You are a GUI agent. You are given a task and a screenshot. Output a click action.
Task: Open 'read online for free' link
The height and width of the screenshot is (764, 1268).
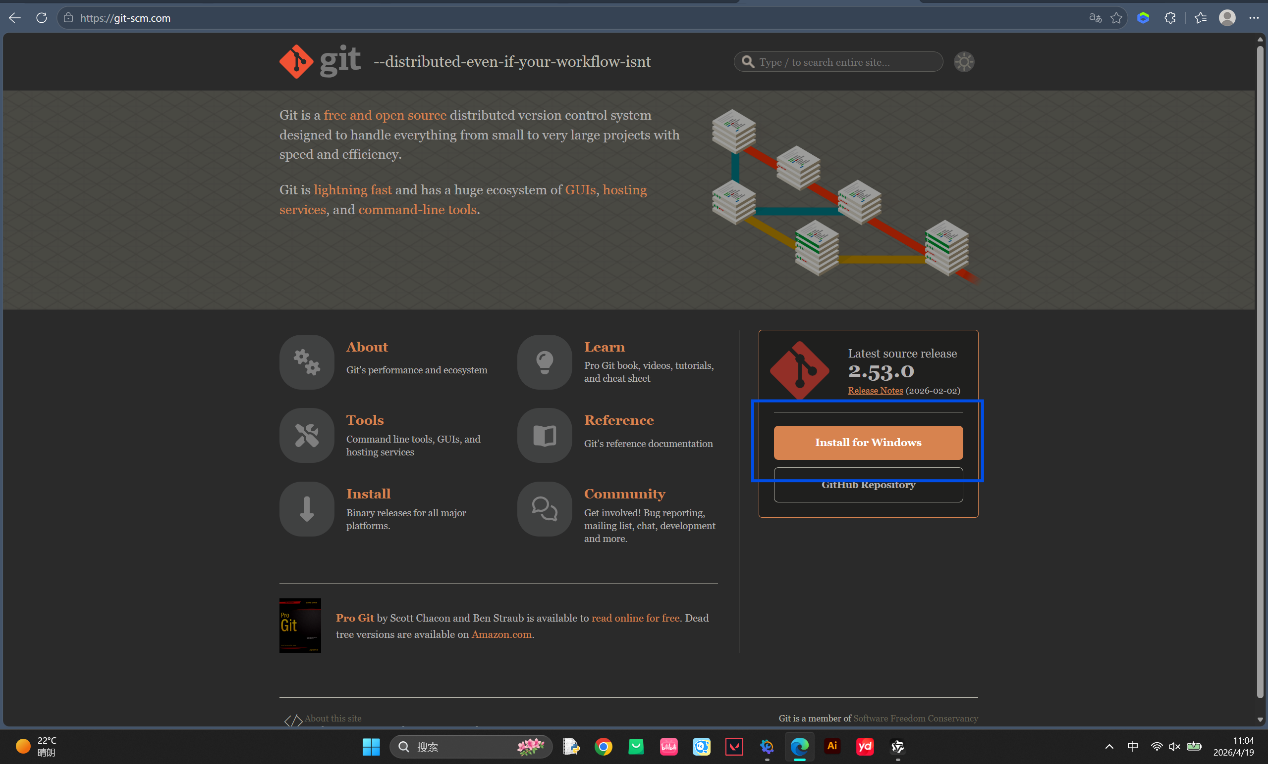coord(636,618)
